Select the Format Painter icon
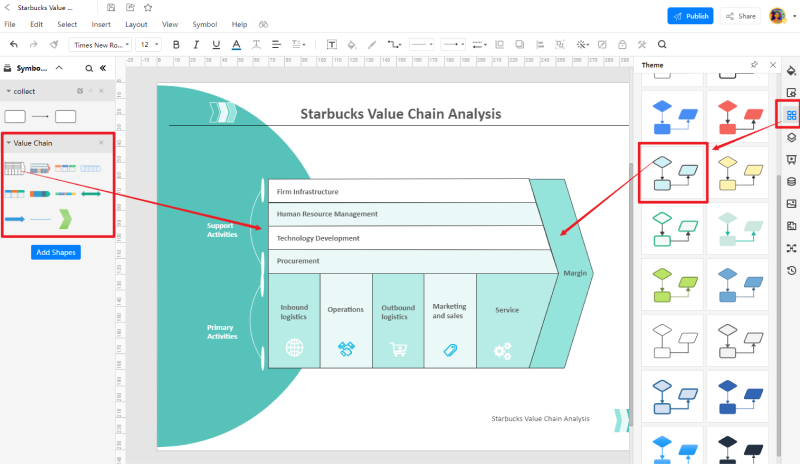Image resolution: width=800 pixels, height=464 pixels. (54, 44)
